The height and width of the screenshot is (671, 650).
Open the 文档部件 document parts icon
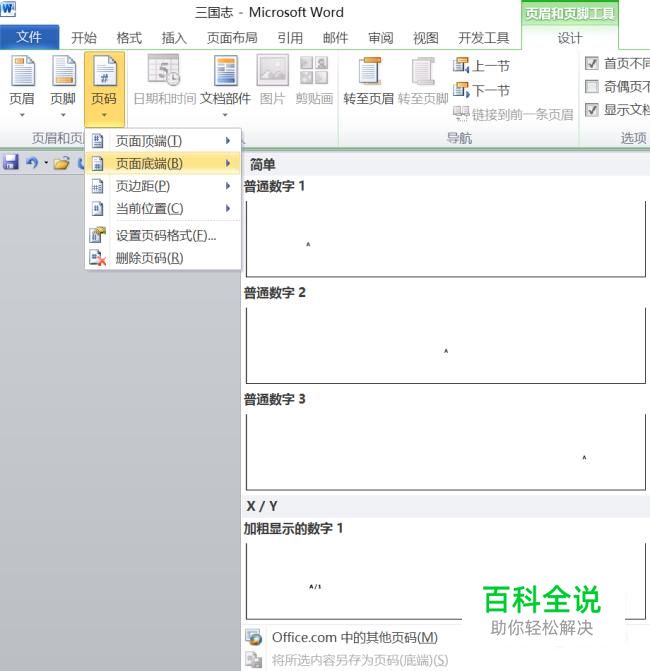click(226, 71)
